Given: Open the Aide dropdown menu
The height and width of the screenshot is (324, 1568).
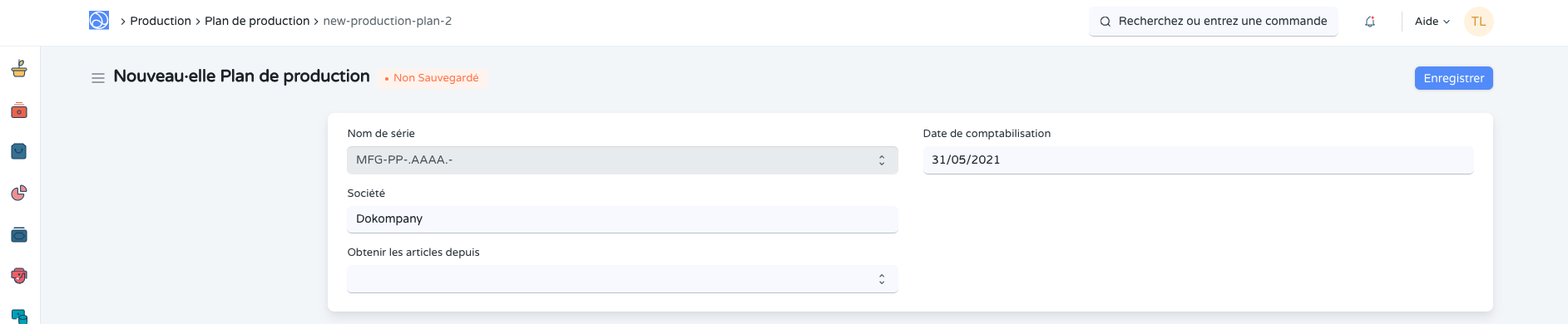Looking at the screenshot, I should point(1432,22).
